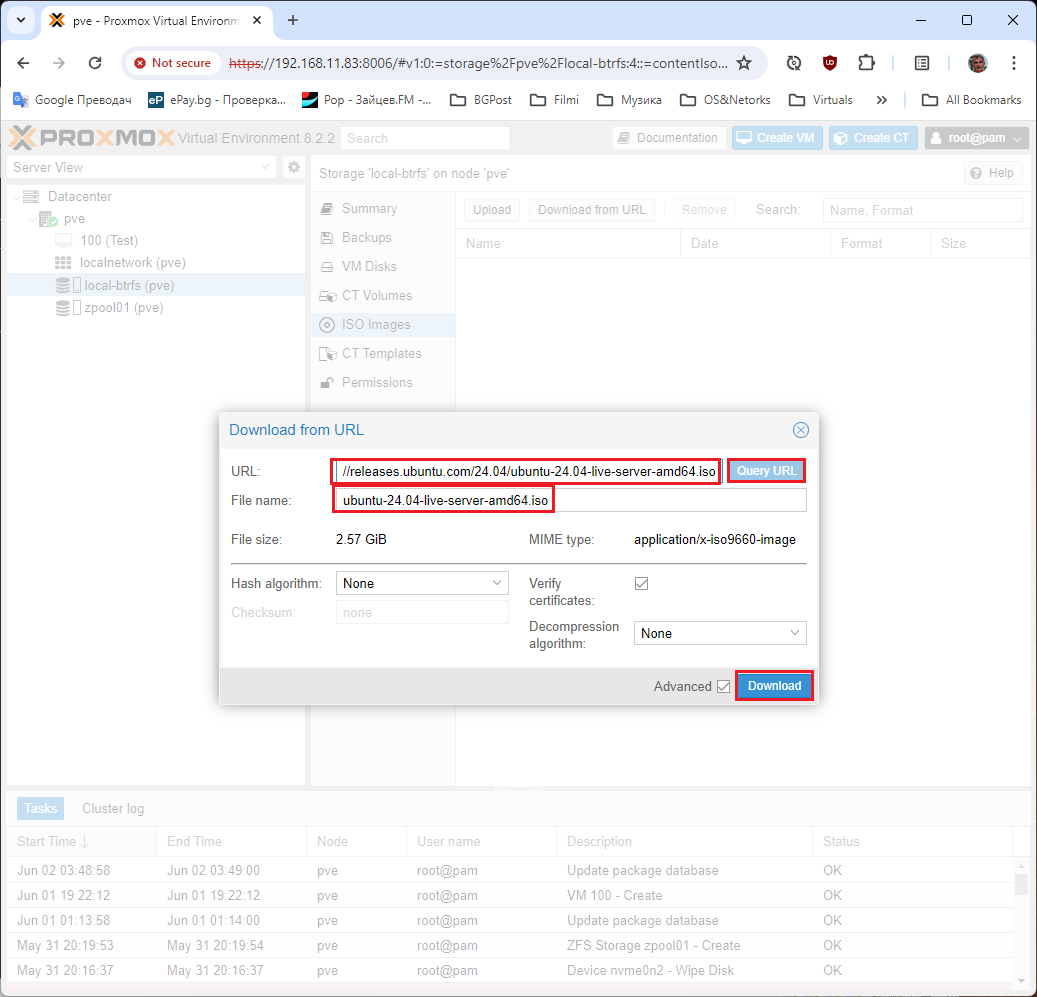Open the uBlock Origin extension icon
Screen dimensions: 1037x997
tap(829, 63)
